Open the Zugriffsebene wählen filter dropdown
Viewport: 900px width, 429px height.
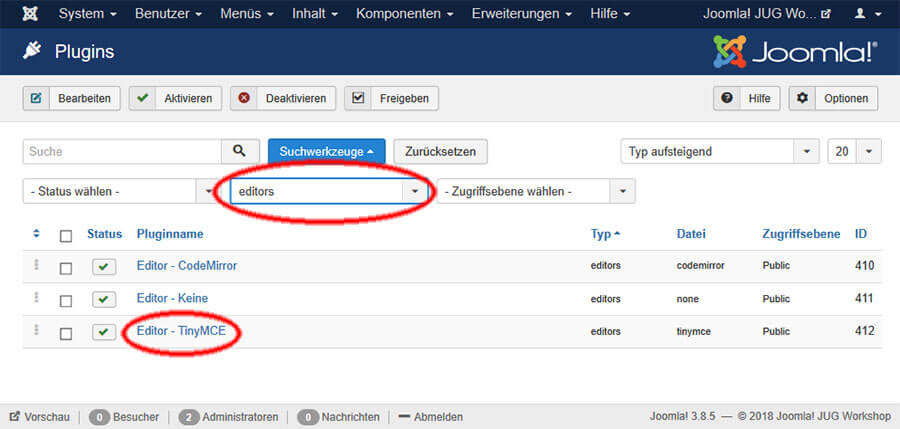click(536, 191)
